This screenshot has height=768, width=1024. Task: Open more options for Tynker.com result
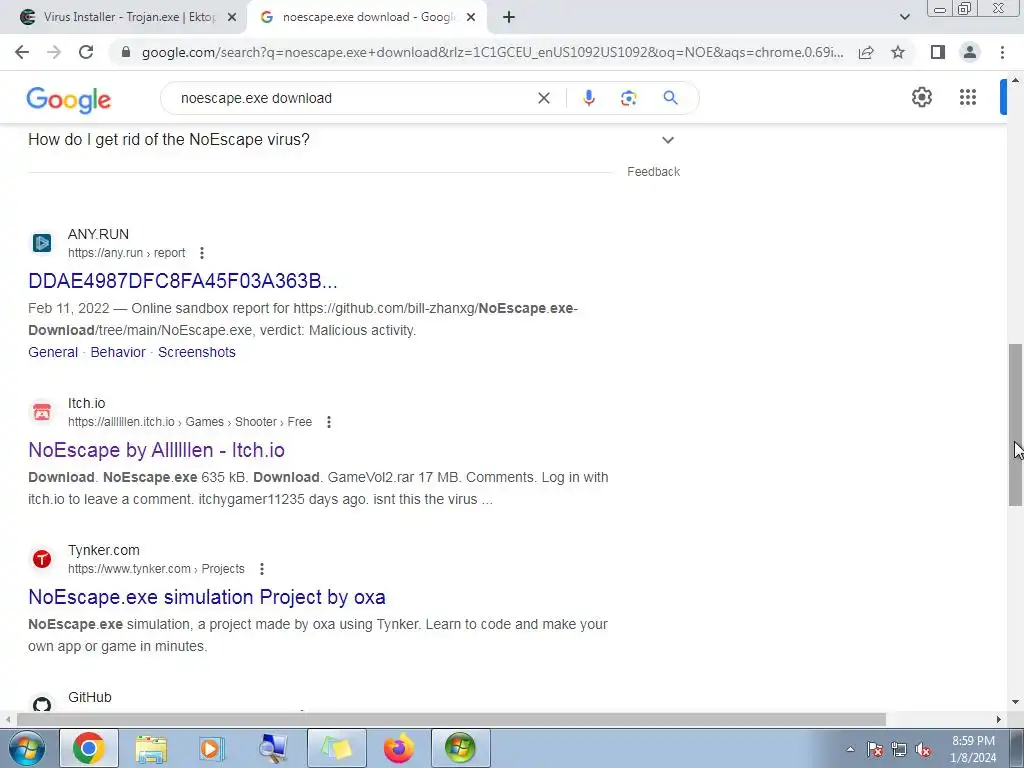pyautogui.click(x=262, y=569)
